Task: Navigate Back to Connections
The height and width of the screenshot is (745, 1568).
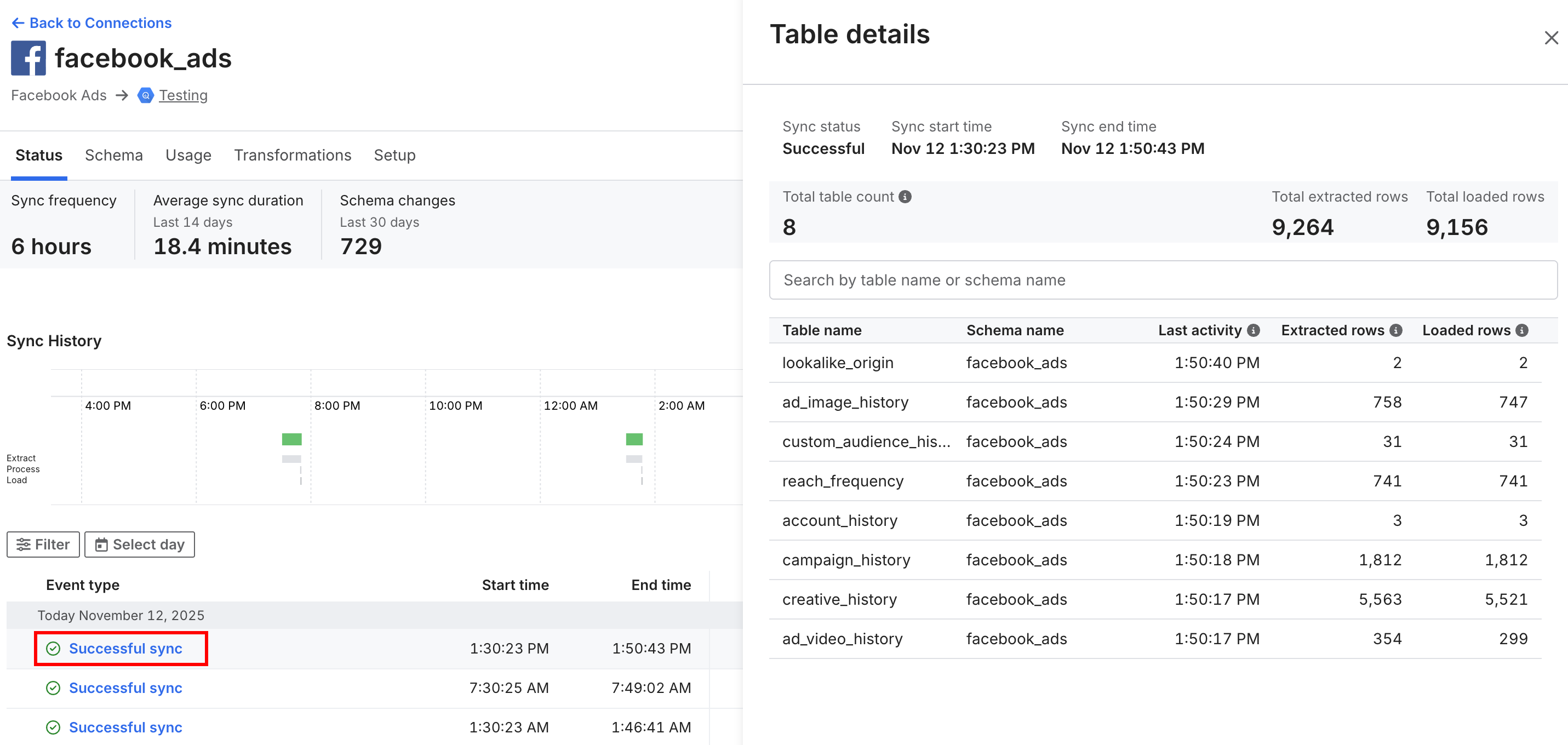Action: pos(101,22)
